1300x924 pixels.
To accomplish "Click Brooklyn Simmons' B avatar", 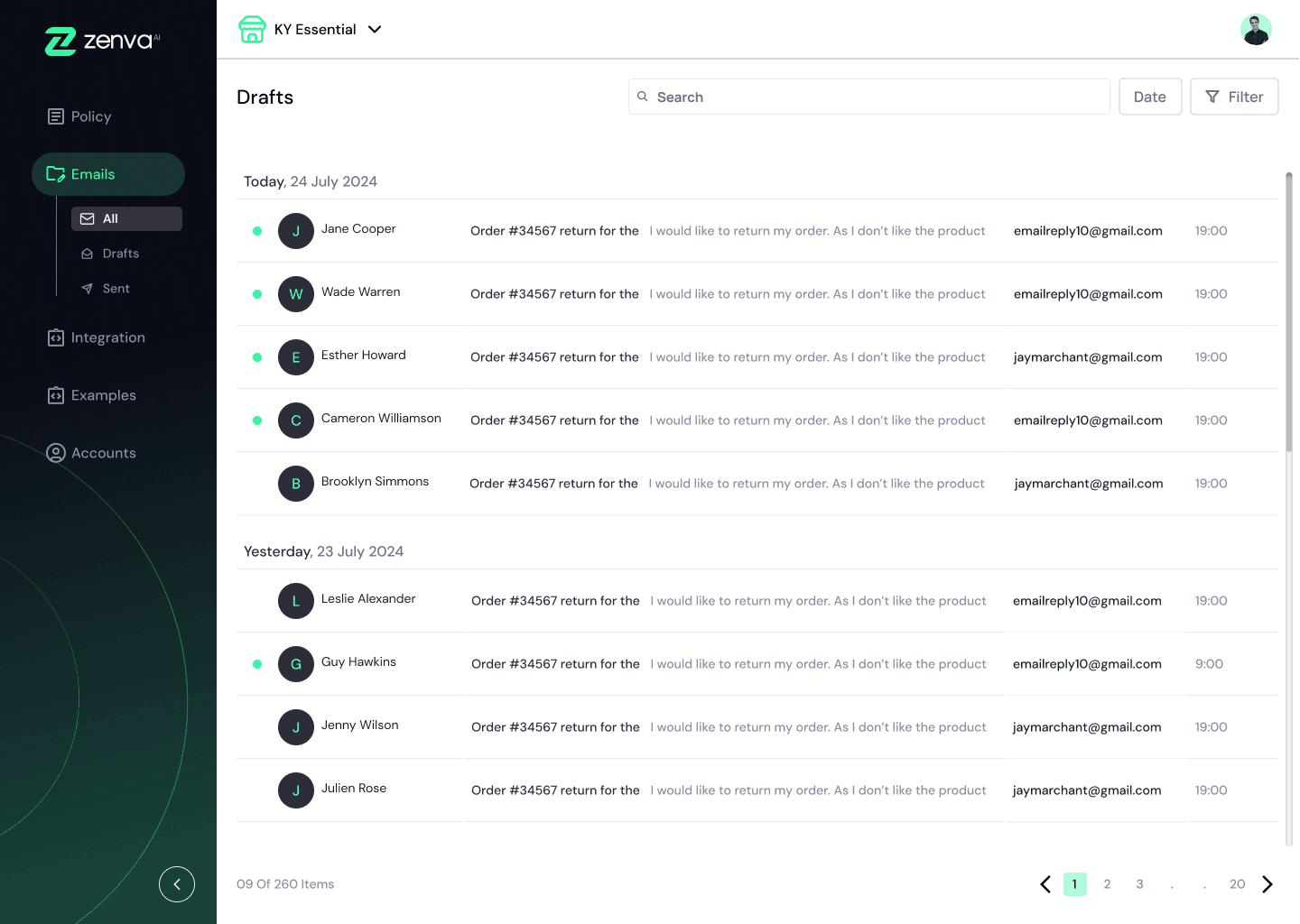I will click(x=296, y=484).
